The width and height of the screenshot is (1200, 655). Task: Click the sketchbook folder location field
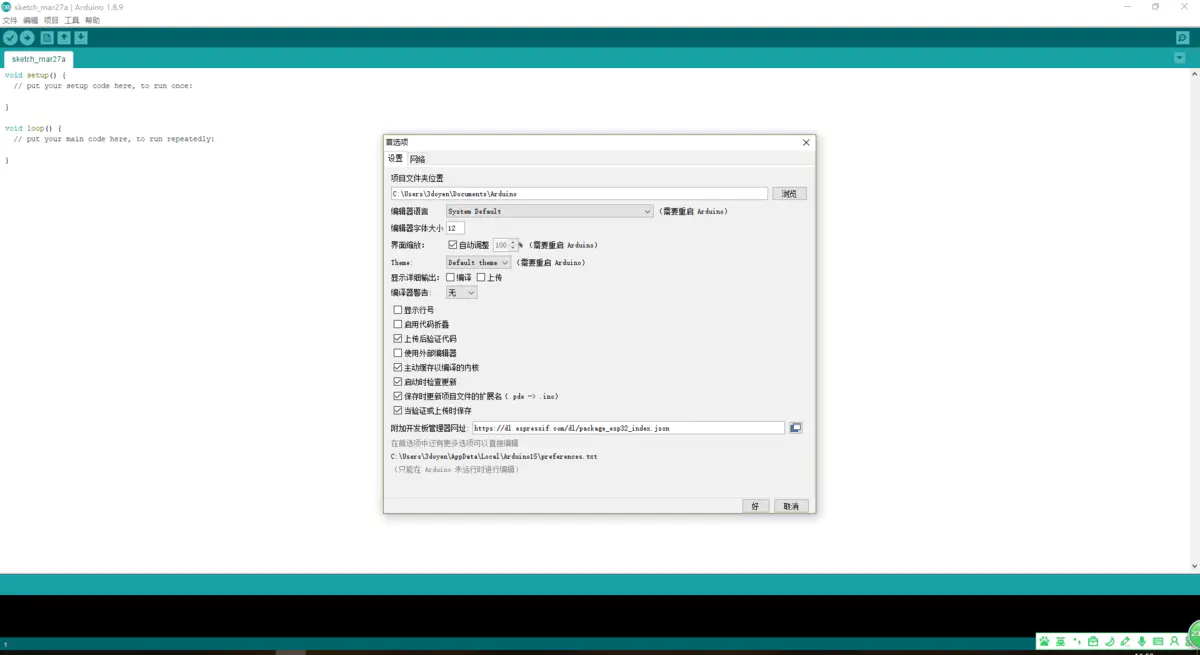[x=579, y=194]
